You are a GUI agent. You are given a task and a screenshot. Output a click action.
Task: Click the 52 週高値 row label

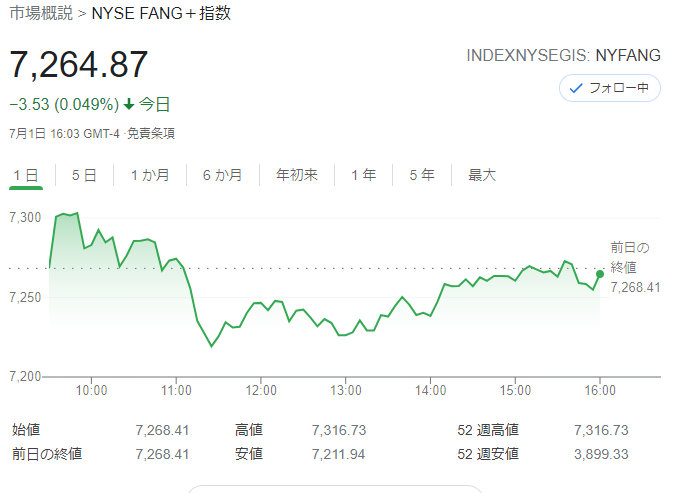[x=488, y=430]
